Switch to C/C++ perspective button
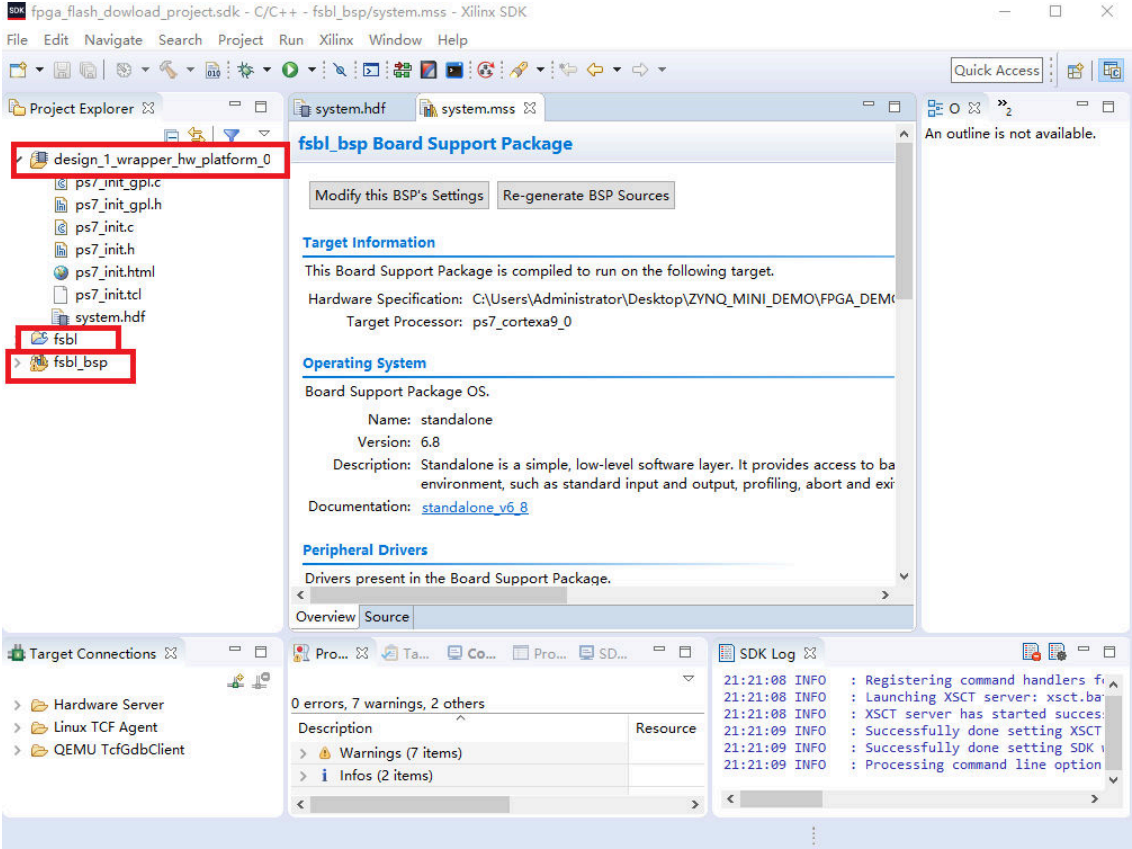 [1110, 70]
